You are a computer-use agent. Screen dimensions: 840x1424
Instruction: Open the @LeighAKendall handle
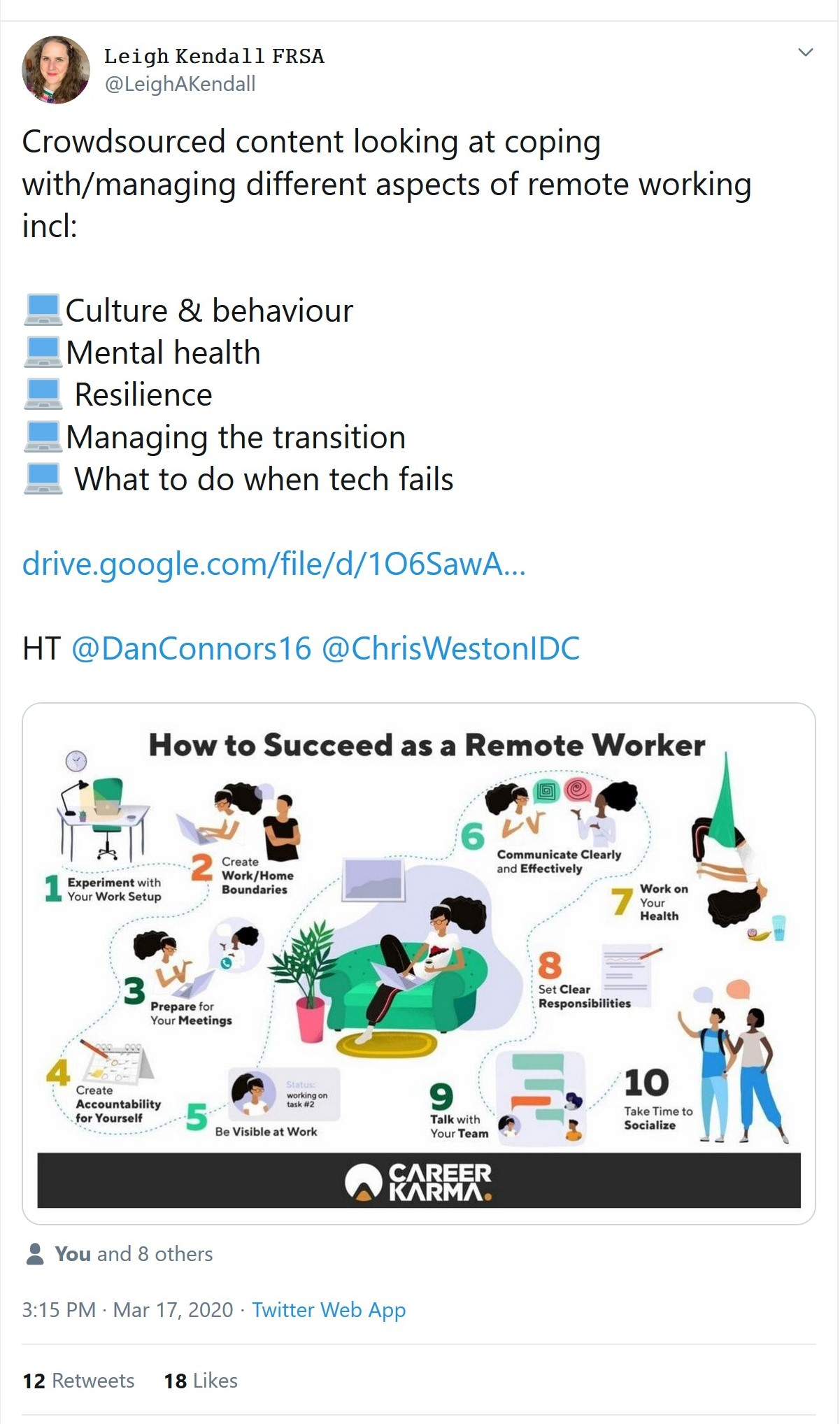[x=180, y=84]
